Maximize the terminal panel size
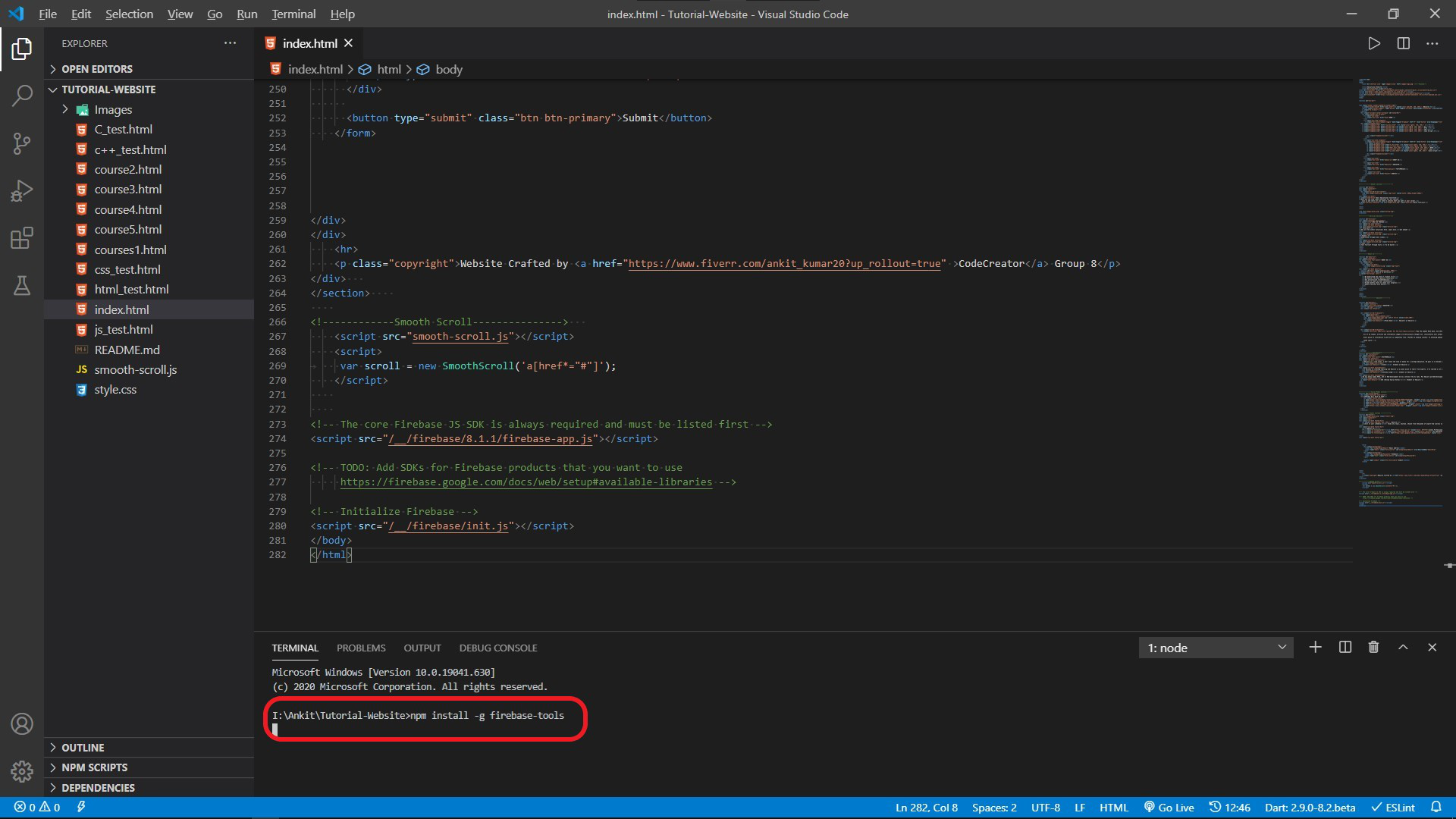 (1403, 648)
